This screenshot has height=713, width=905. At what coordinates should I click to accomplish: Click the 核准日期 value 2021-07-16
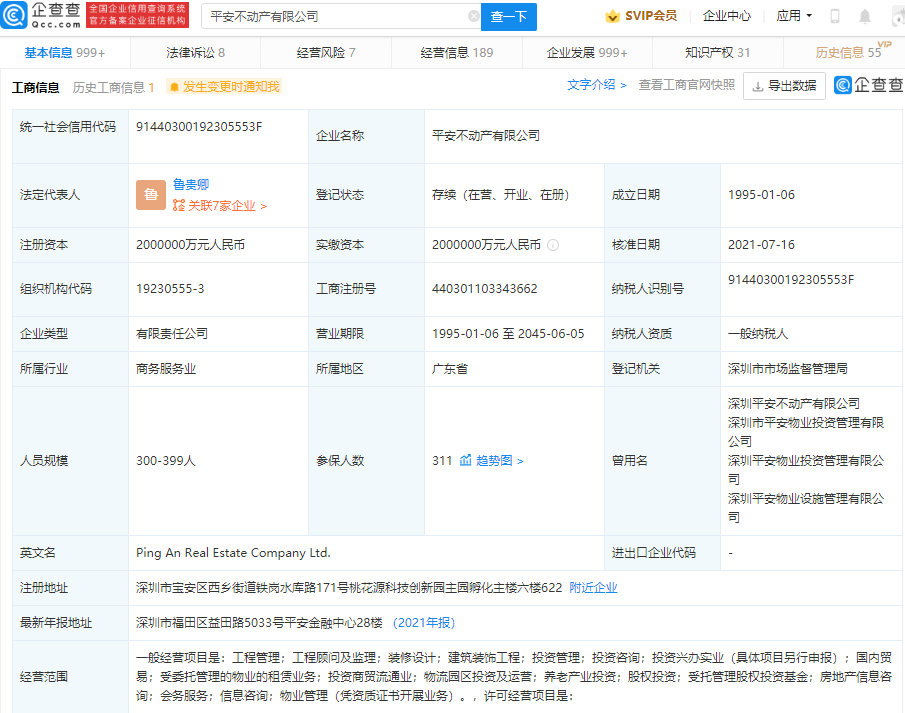pyautogui.click(x=761, y=245)
